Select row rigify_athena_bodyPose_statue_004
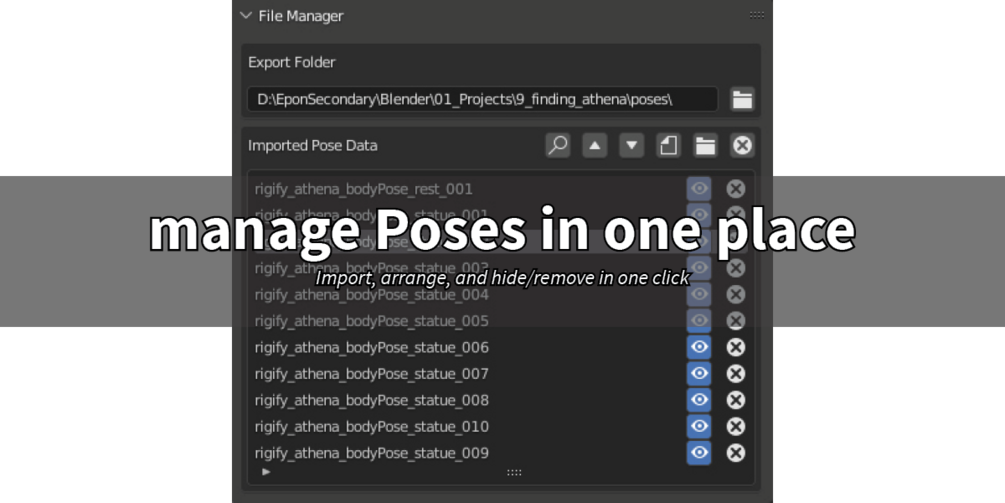This screenshot has width=1005, height=503. point(468,294)
